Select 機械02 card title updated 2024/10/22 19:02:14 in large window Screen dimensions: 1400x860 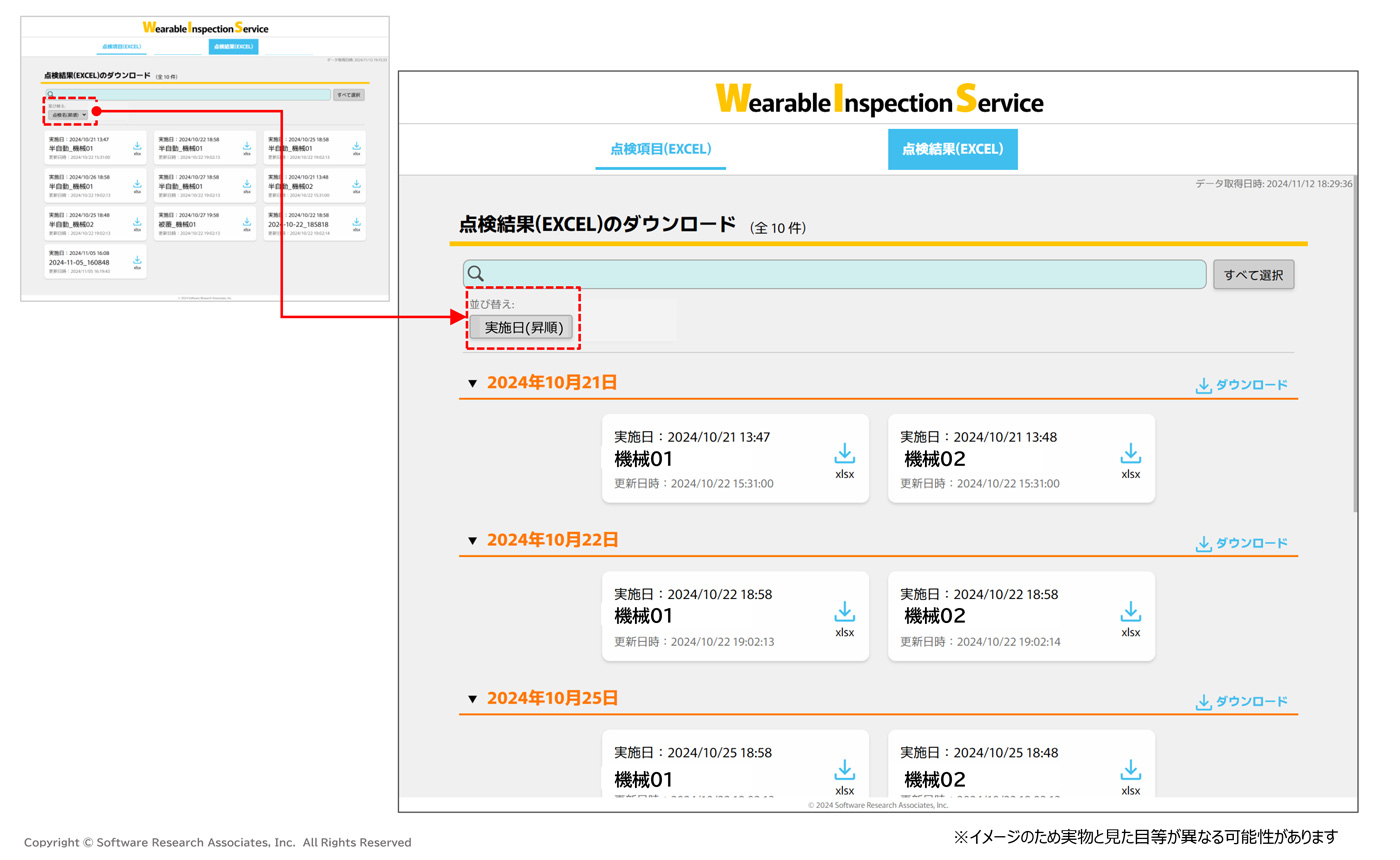[x=935, y=615]
